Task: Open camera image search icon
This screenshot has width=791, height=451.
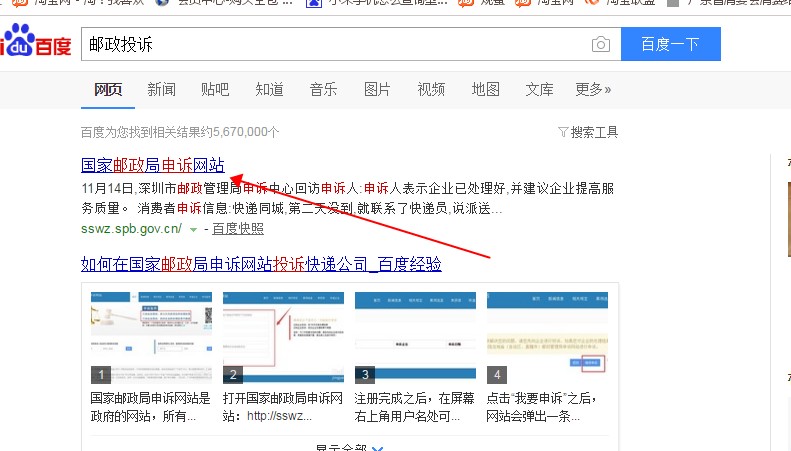Action: point(600,44)
